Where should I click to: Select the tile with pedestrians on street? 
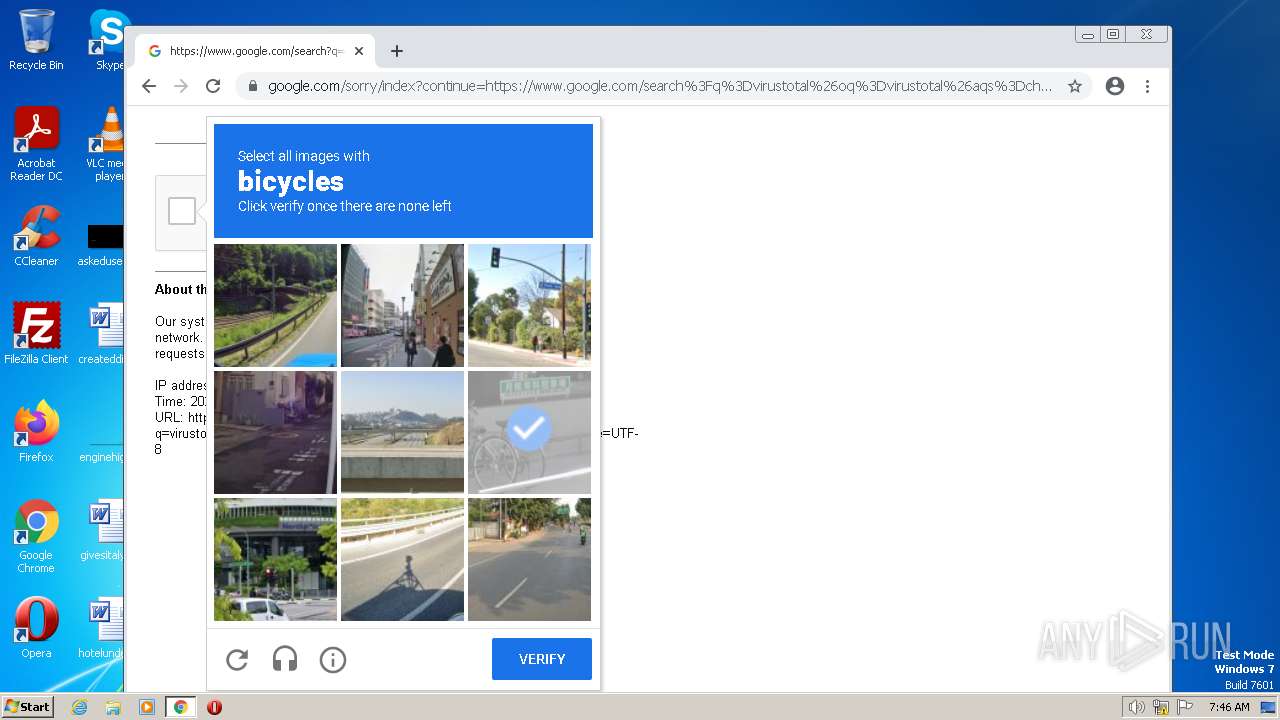tap(402, 305)
